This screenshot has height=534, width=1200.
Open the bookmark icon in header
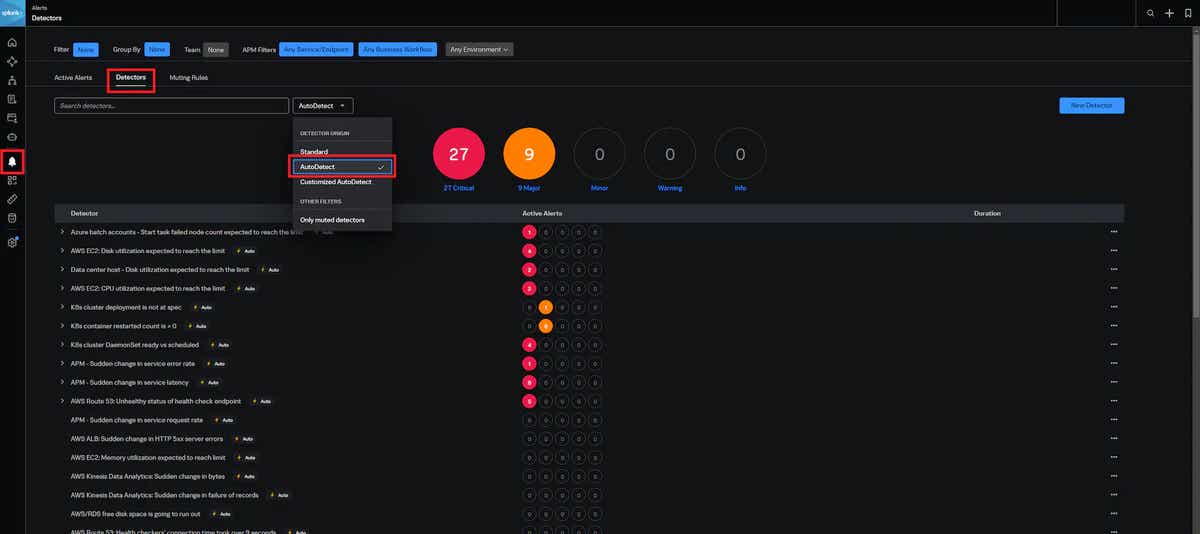(1187, 13)
